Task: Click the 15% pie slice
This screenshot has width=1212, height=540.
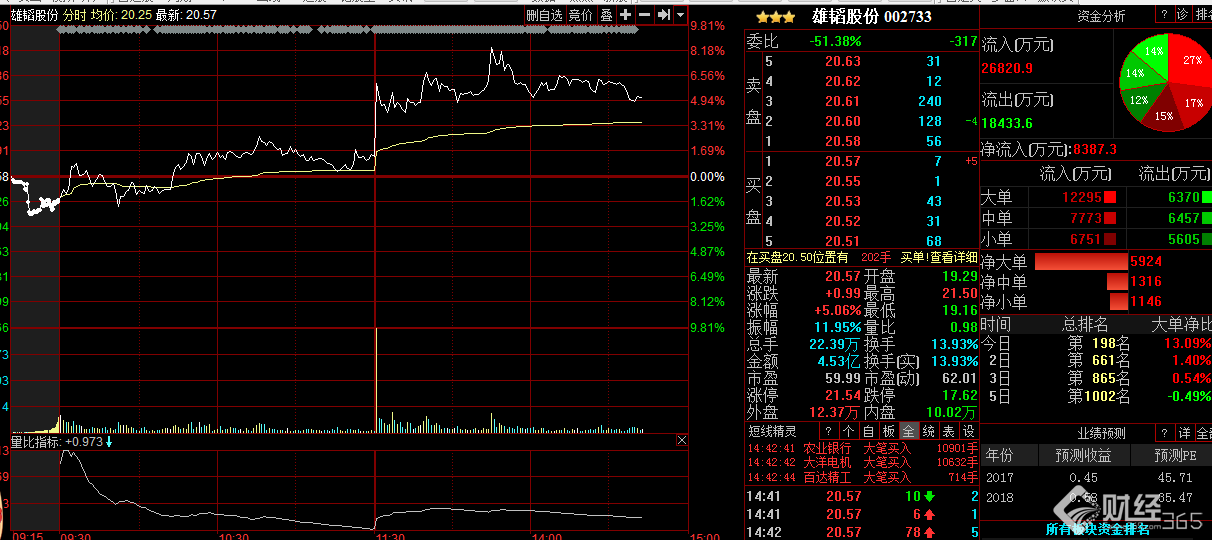Action: pos(1164,113)
